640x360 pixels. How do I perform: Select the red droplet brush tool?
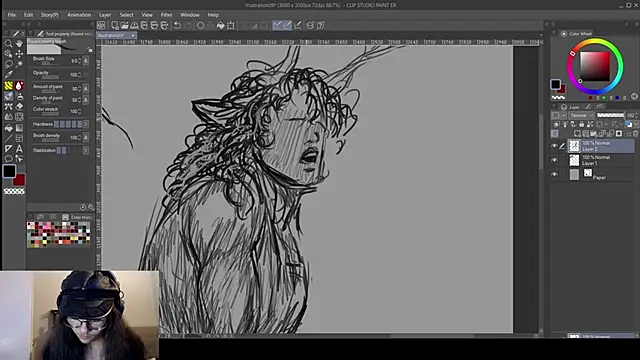pos(19,86)
